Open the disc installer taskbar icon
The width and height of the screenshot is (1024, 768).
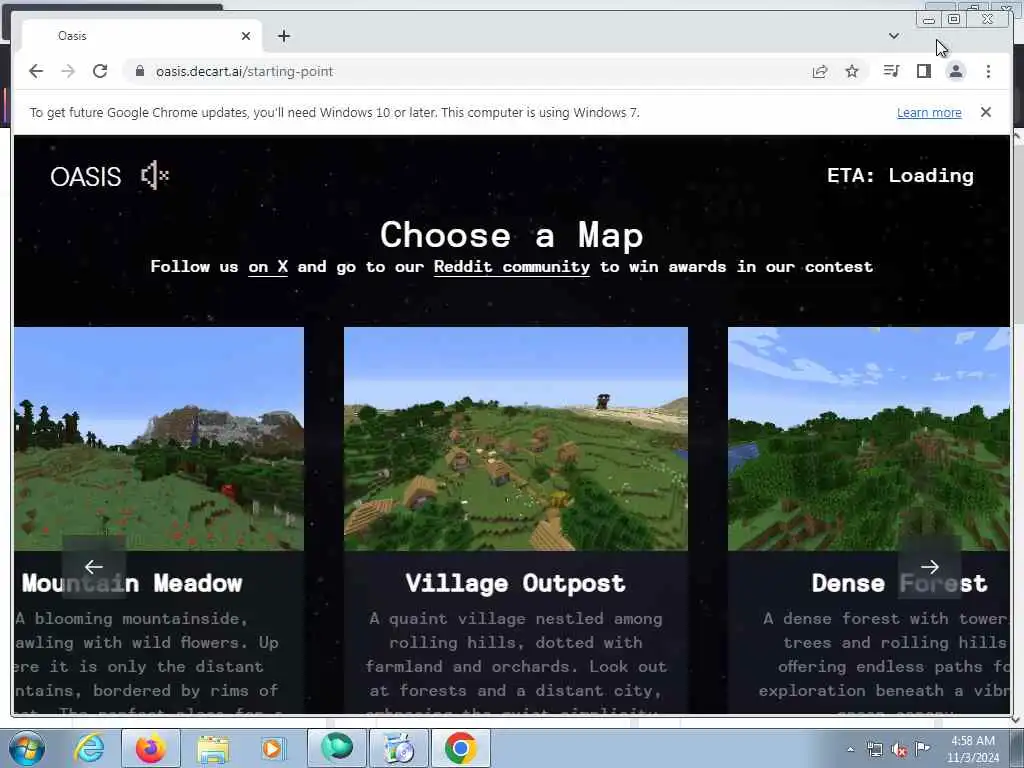(399, 748)
